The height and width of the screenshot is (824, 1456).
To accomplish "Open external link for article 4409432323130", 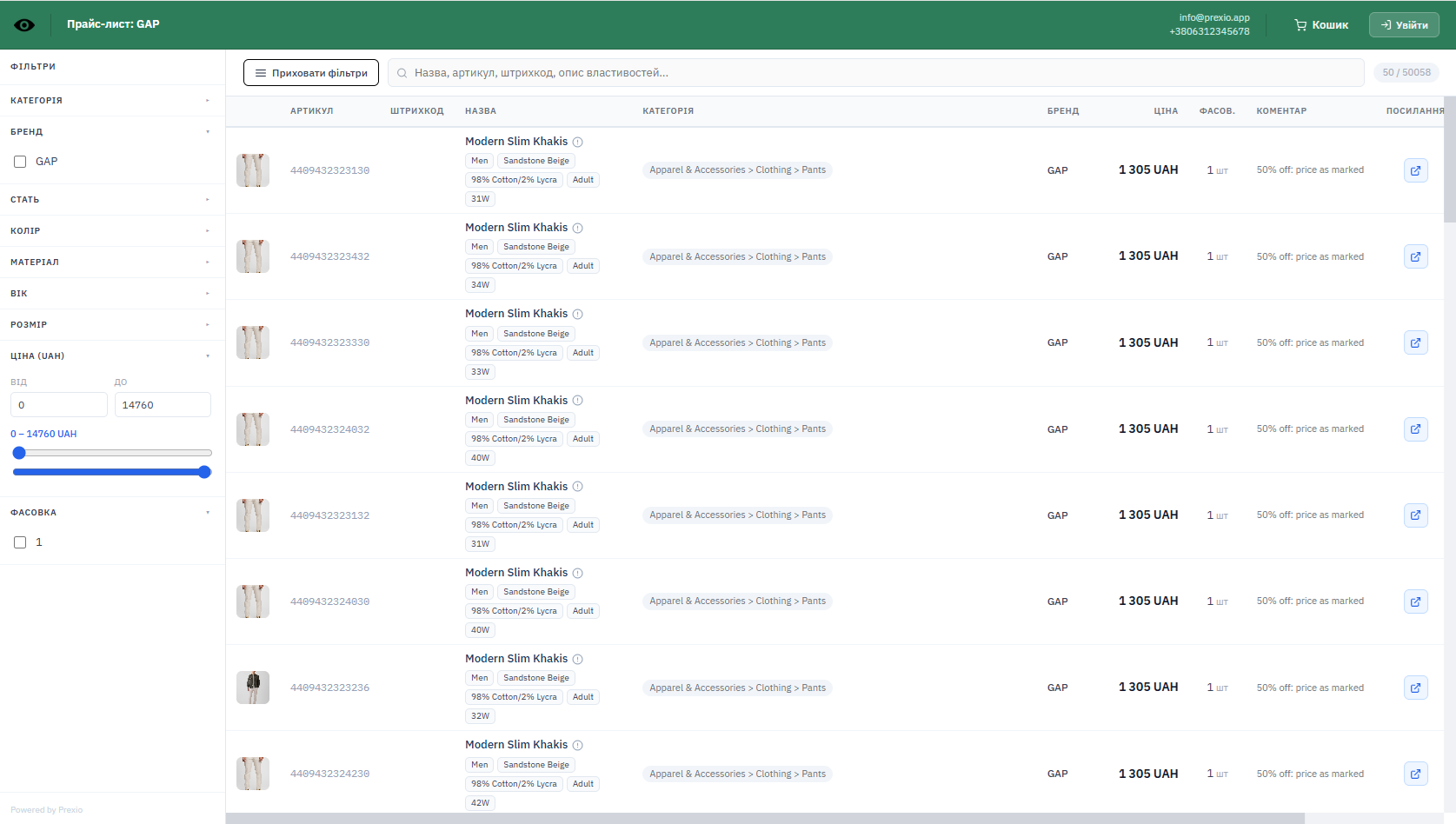I will [1415, 170].
